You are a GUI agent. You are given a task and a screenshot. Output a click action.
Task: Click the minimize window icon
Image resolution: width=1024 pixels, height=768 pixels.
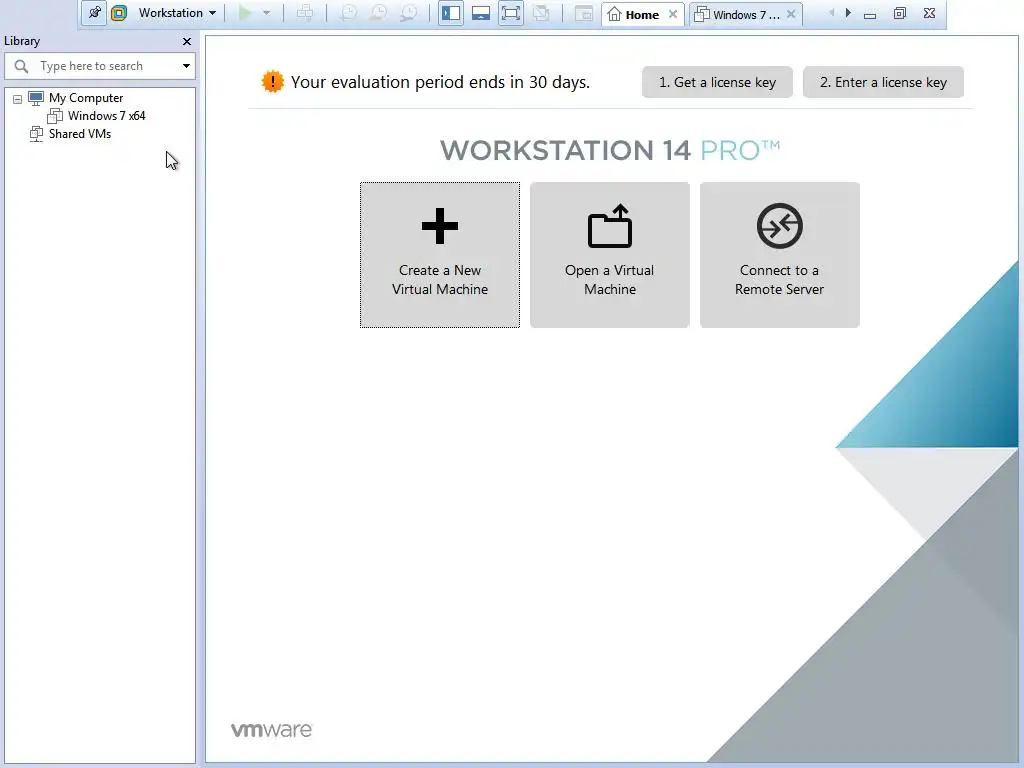tap(870, 14)
